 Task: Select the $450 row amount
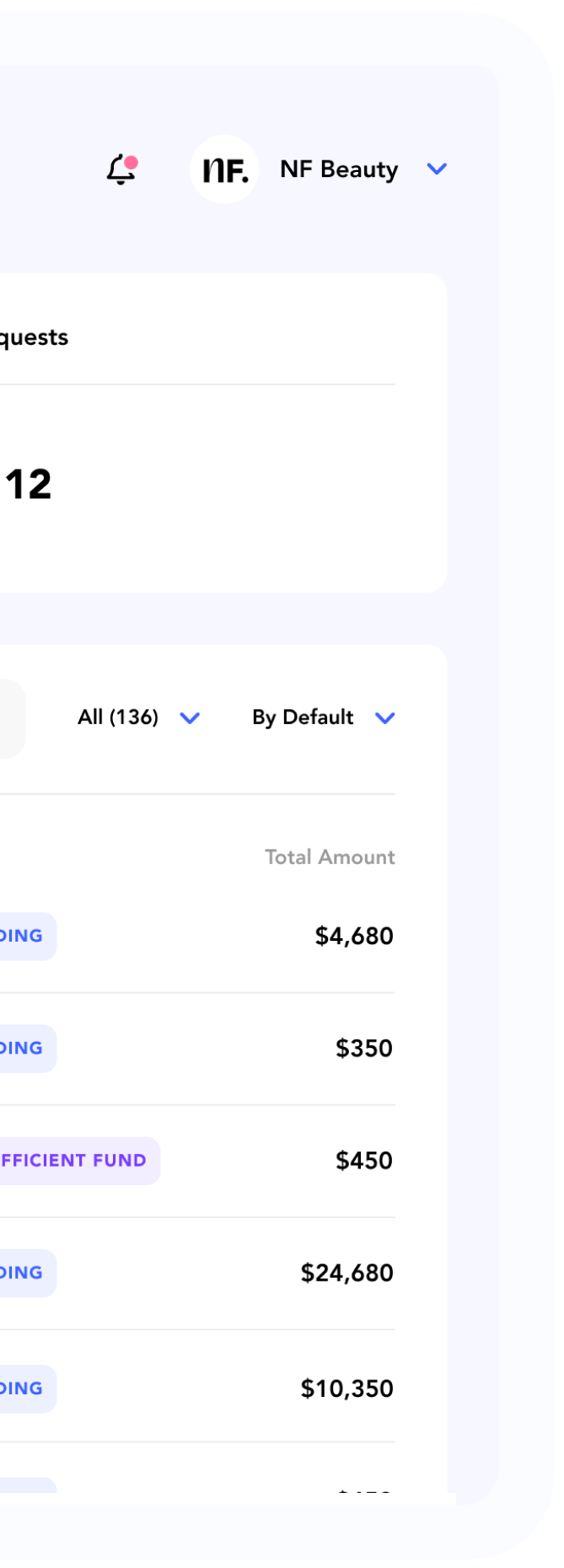point(364,1161)
